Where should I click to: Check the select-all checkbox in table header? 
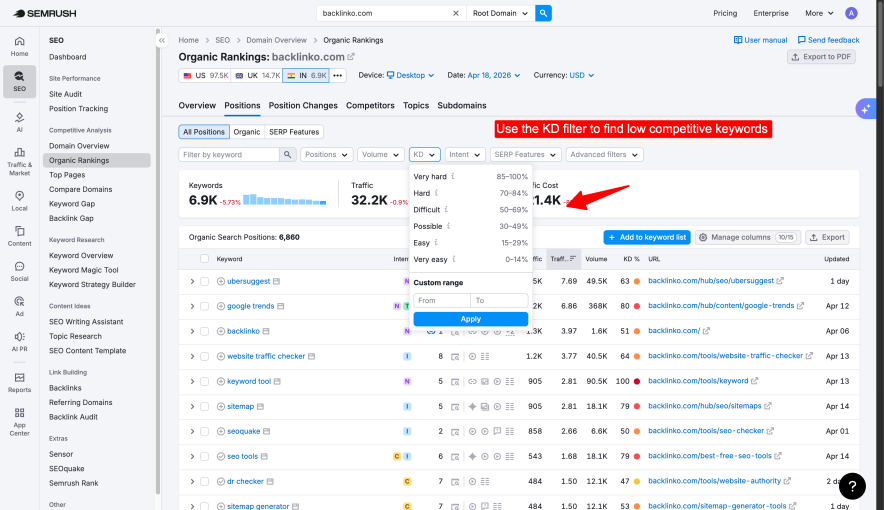[x=204, y=259]
